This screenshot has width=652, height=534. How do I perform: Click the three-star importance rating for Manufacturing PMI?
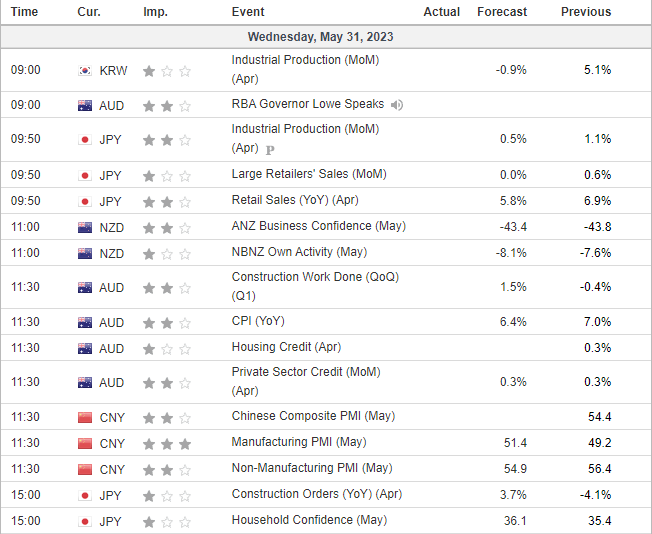(x=167, y=444)
